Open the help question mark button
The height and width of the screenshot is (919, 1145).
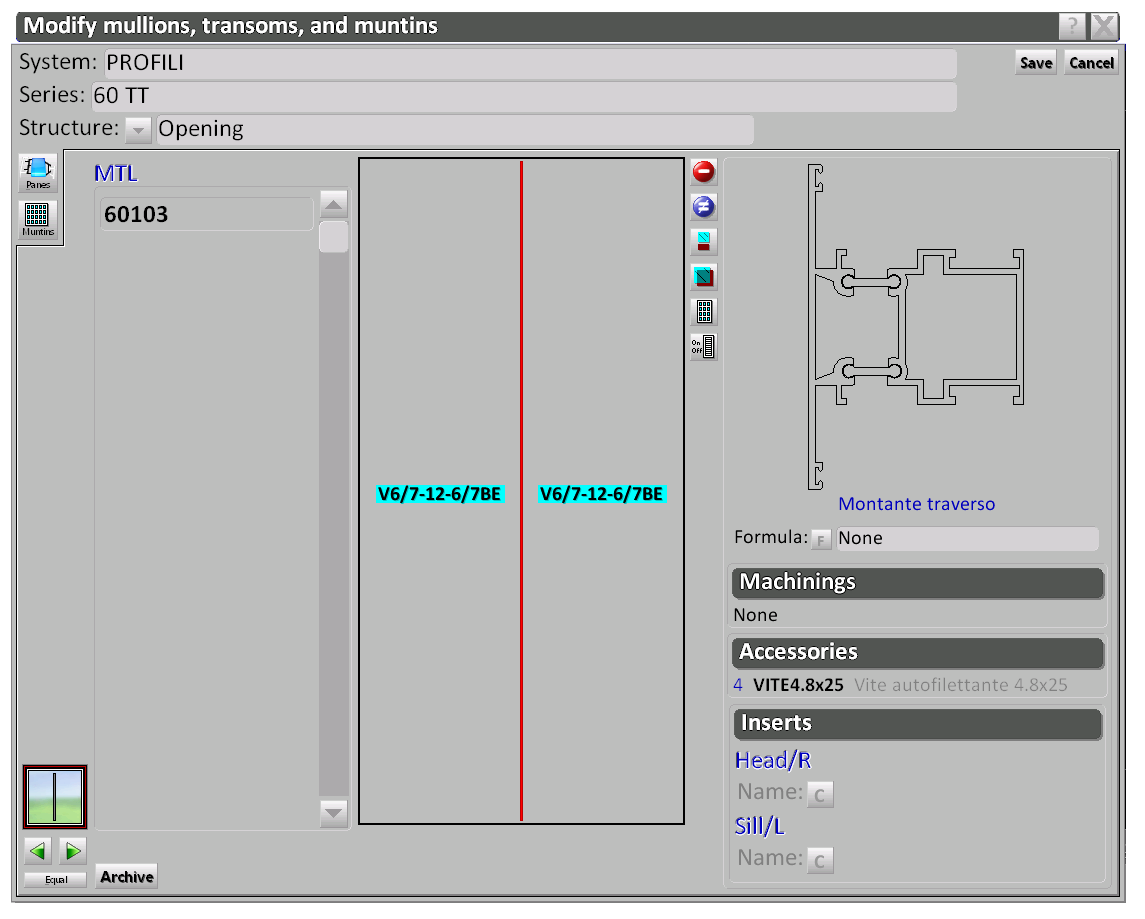pyautogui.click(x=1072, y=27)
